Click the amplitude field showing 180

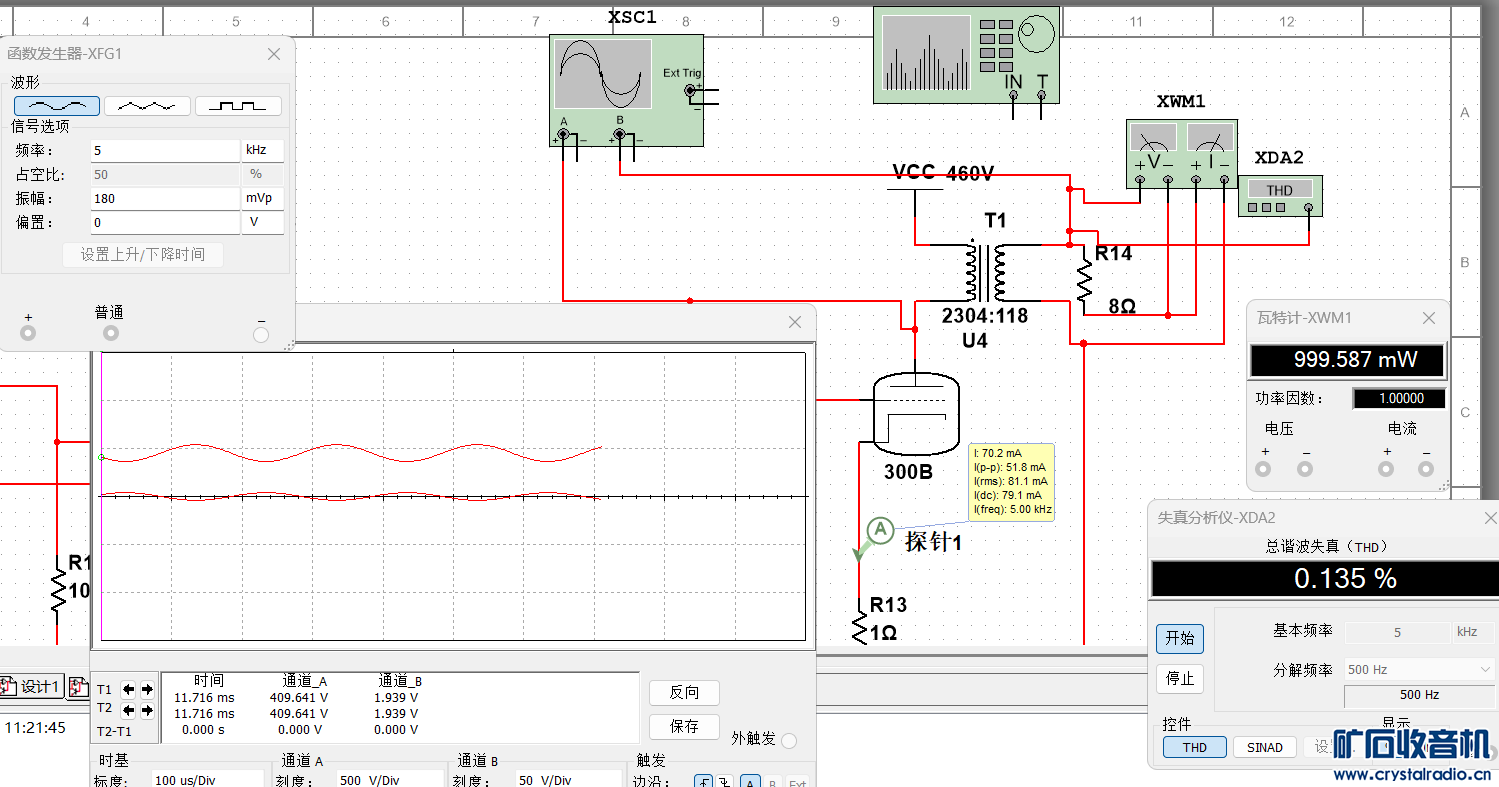tap(165, 199)
